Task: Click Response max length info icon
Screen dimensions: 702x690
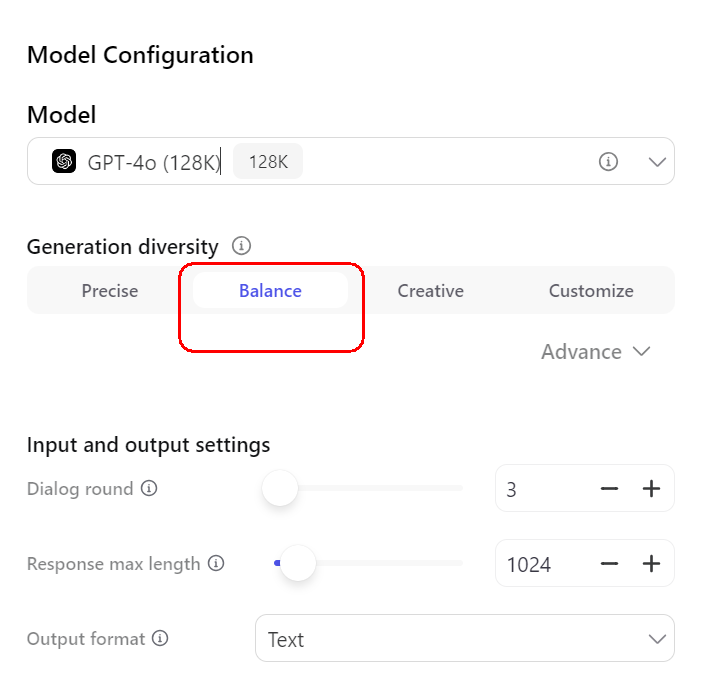Action: pyautogui.click(x=216, y=563)
